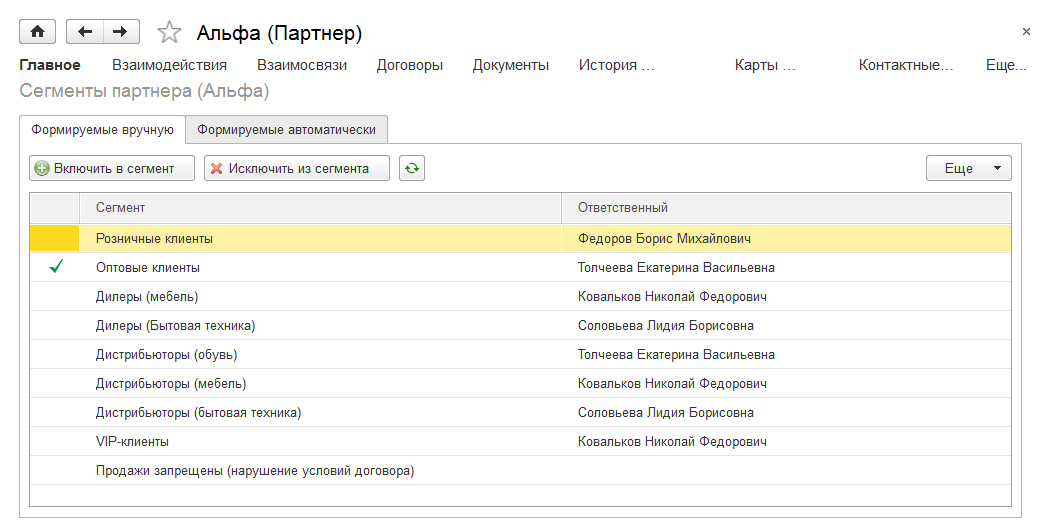Image resolution: width=1048 pixels, height=532 pixels.
Task: Select the Формируемые вручную tab
Action: tap(102, 129)
